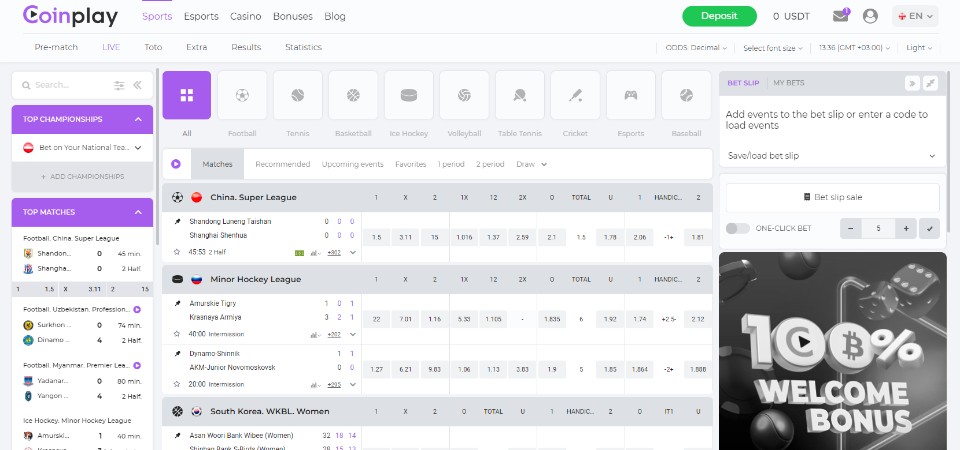Open the Draw filter dropdown
The width and height of the screenshot is (960, 450).
pos(531,164)
